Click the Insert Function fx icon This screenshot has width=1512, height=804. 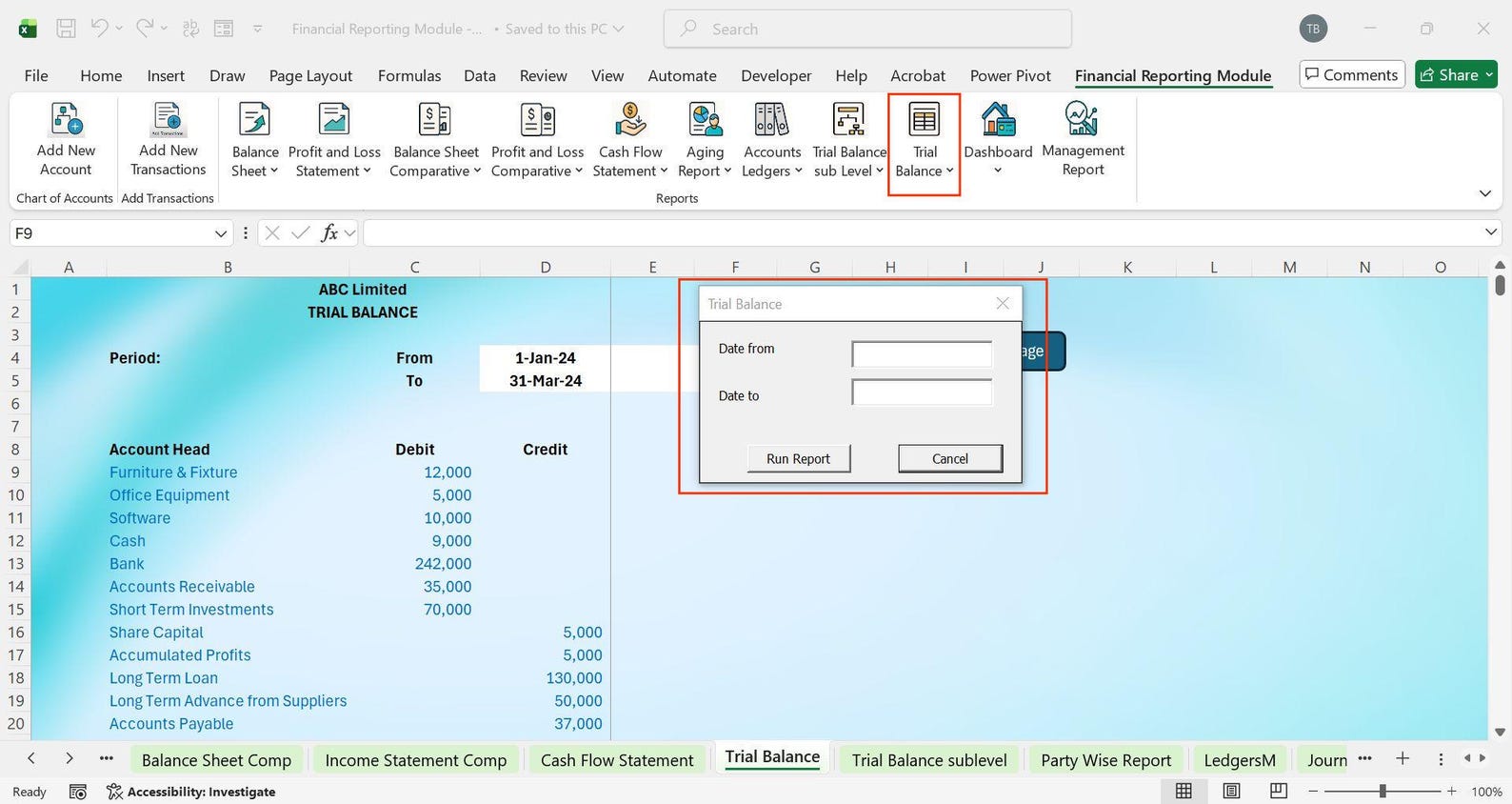pos(329,233)
